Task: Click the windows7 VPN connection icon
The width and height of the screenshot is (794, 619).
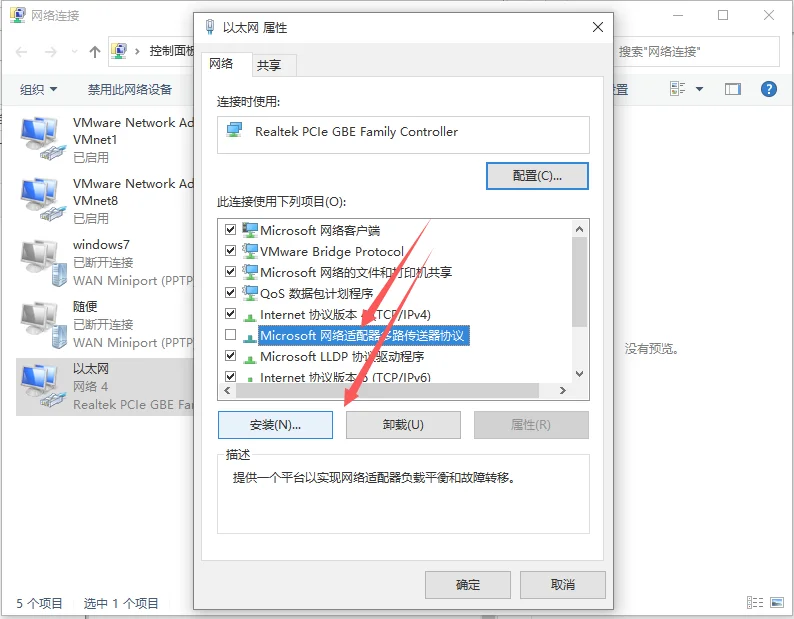Action: (x=43, y=262)
